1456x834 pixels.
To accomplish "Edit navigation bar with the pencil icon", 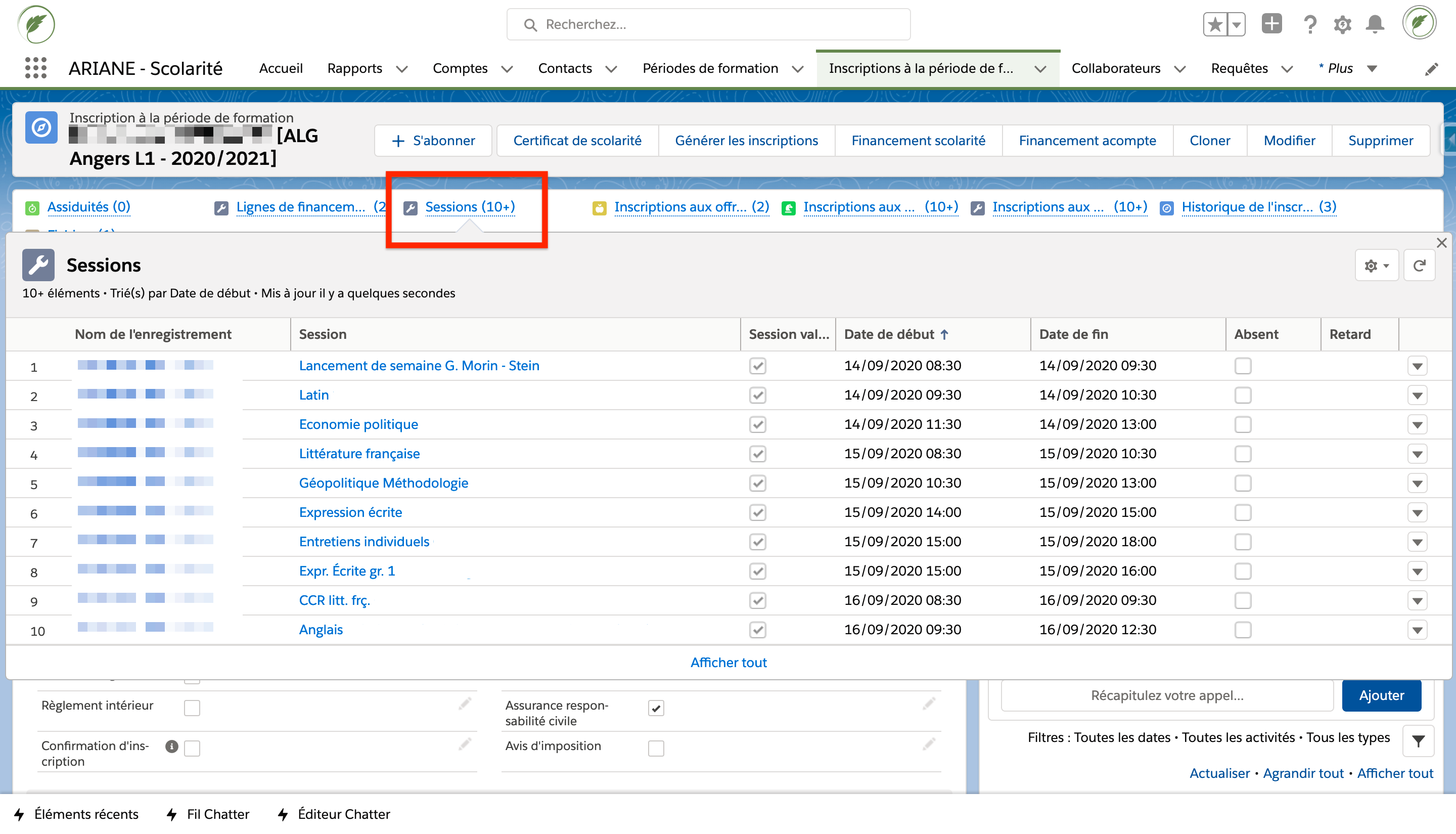I will pos(1431,69).
